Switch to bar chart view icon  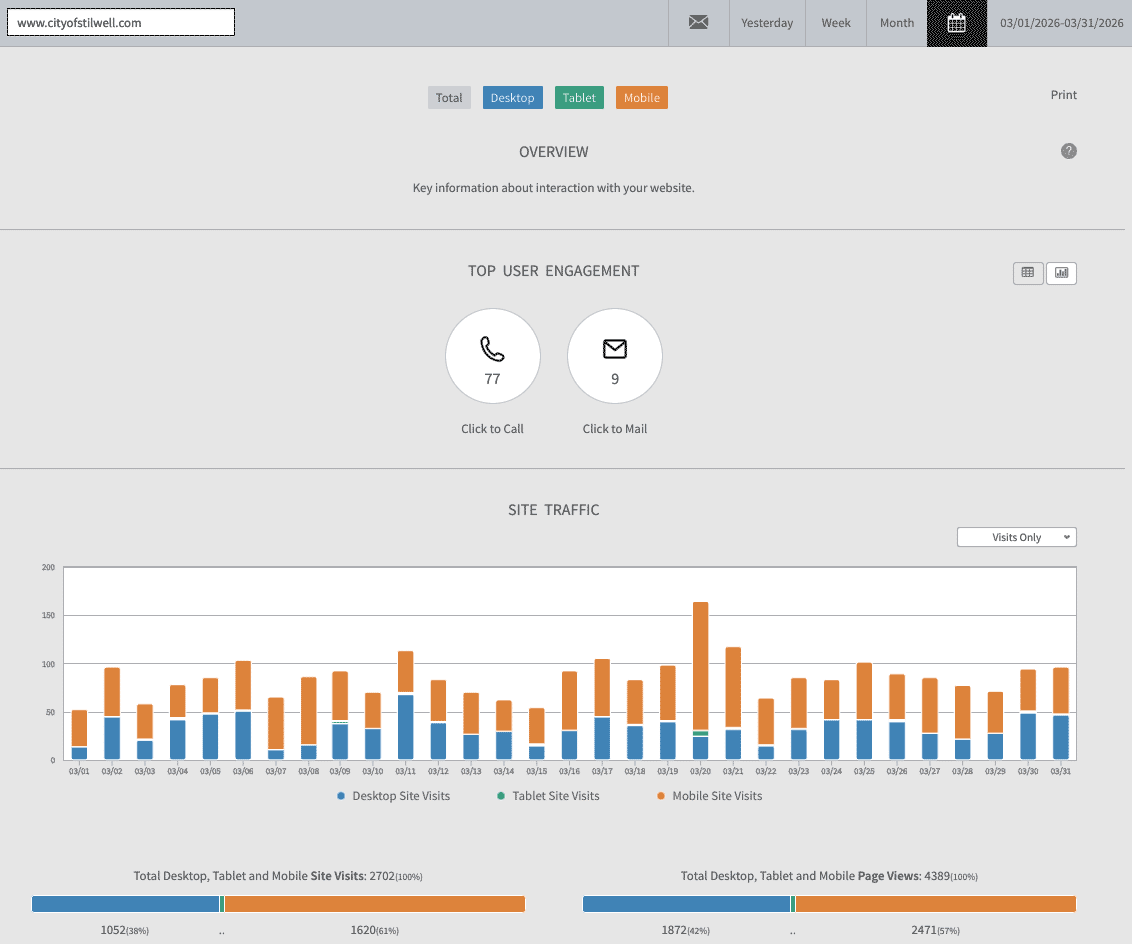(1061, 273)
